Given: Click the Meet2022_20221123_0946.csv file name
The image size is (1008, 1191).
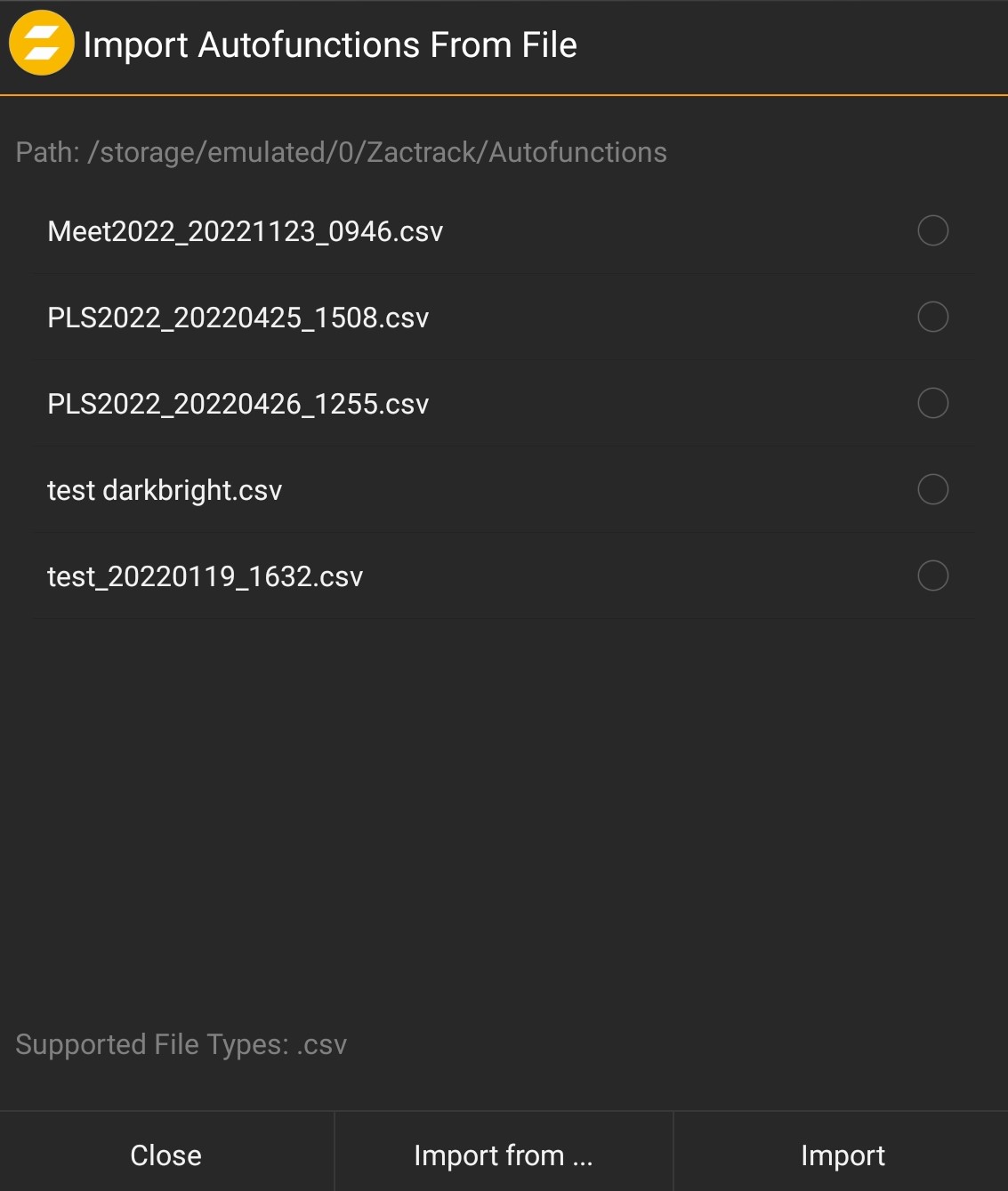Looking at the screenshot, I should (x=245, y=232).
